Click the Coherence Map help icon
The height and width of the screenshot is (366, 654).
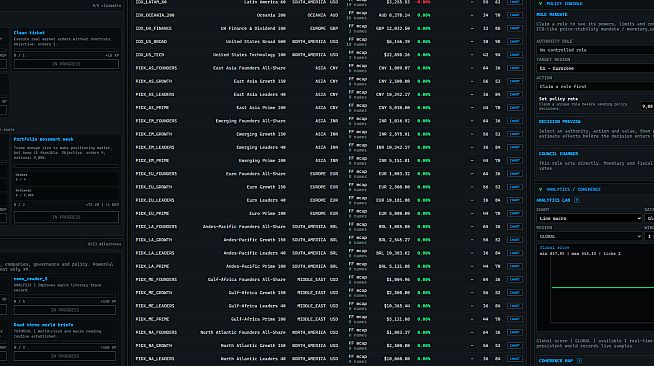(x=579, y=361)
